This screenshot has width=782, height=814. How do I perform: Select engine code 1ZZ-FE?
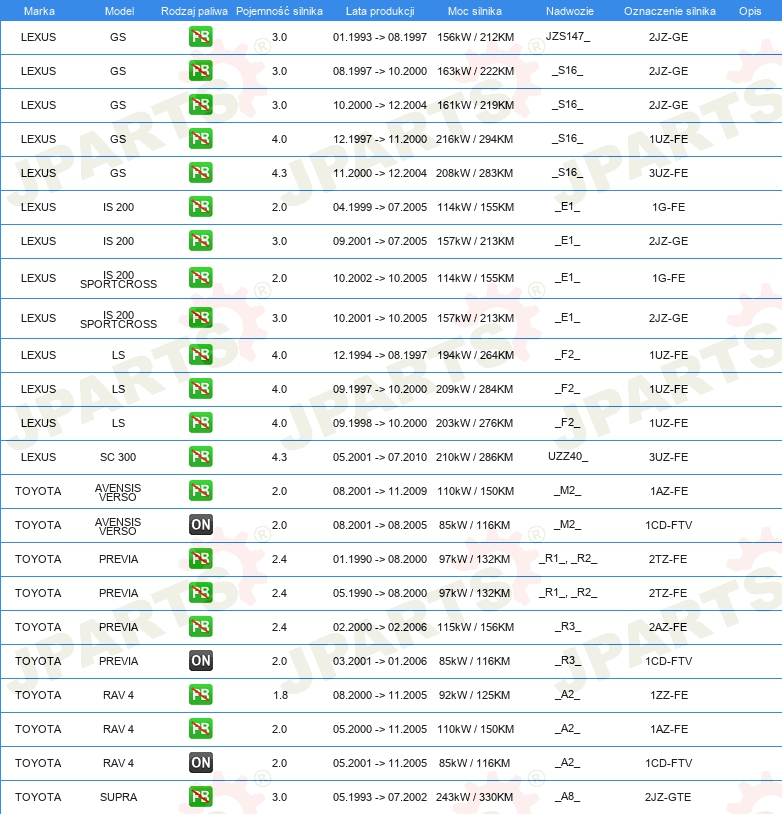[x=669, y=695]
